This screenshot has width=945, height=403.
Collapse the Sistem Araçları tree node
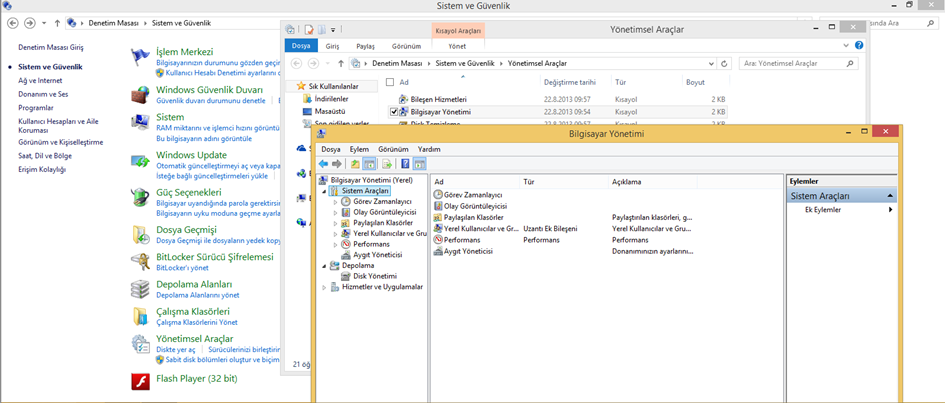point(324,192)
